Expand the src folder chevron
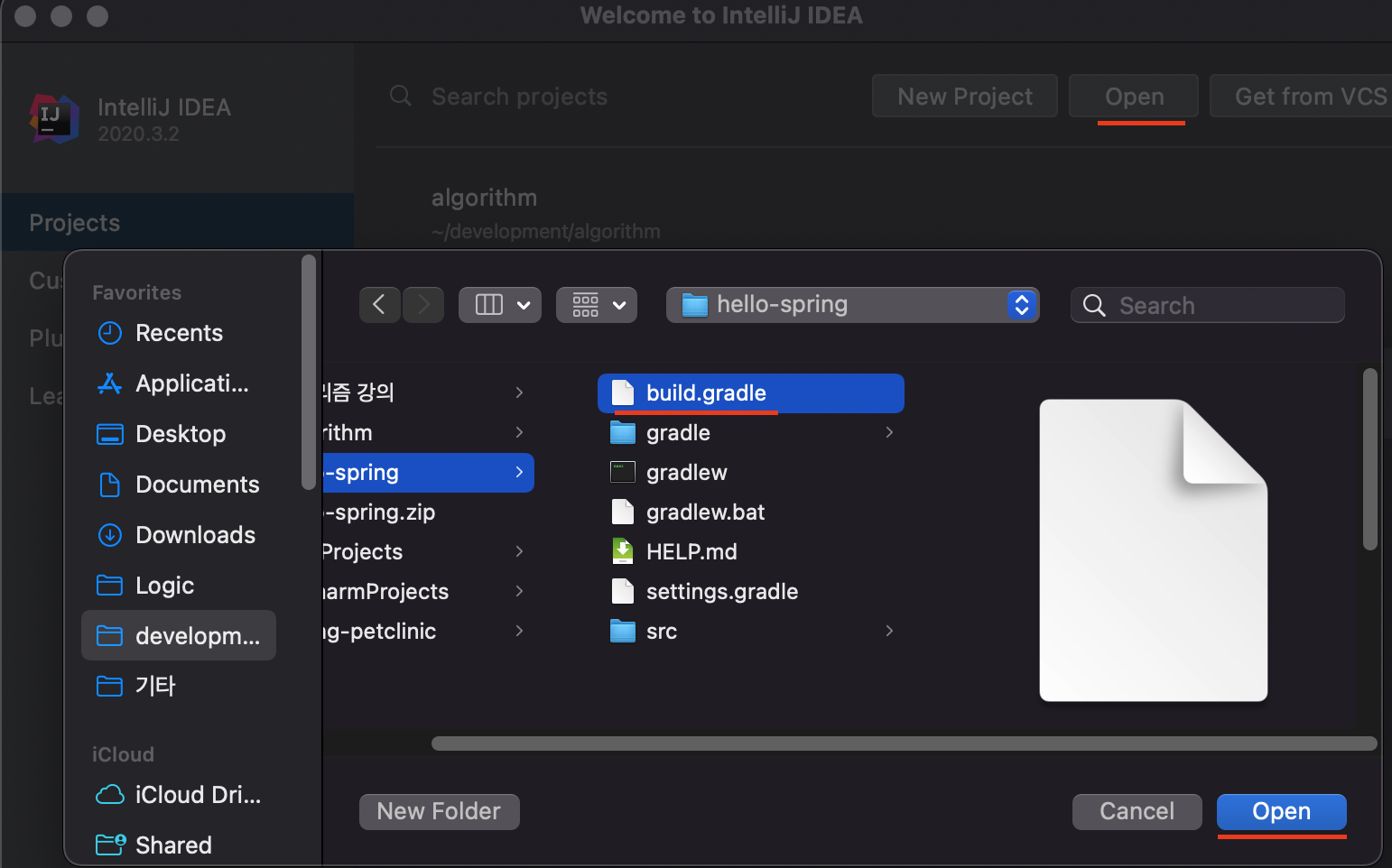Image resolution: width=1392 pixels, height=868 pixels. (x=889, y=632)
